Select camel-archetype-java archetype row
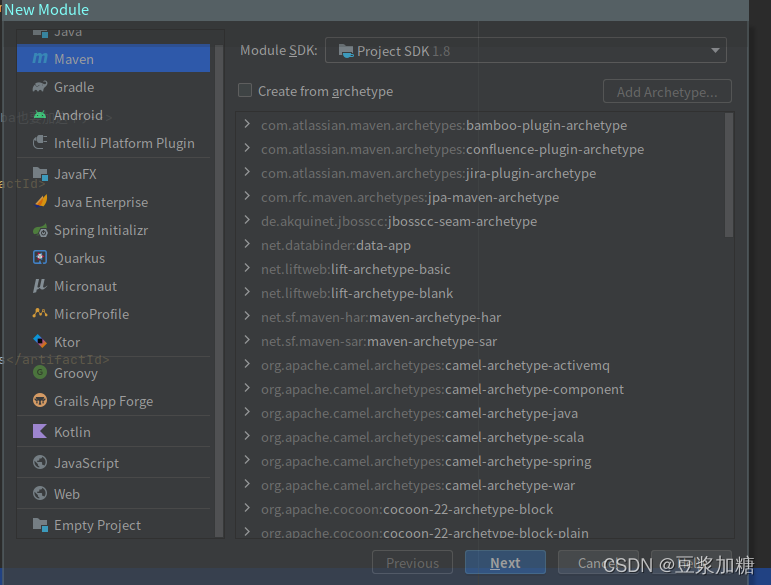The image size is (771, 585). click(479, 413)
